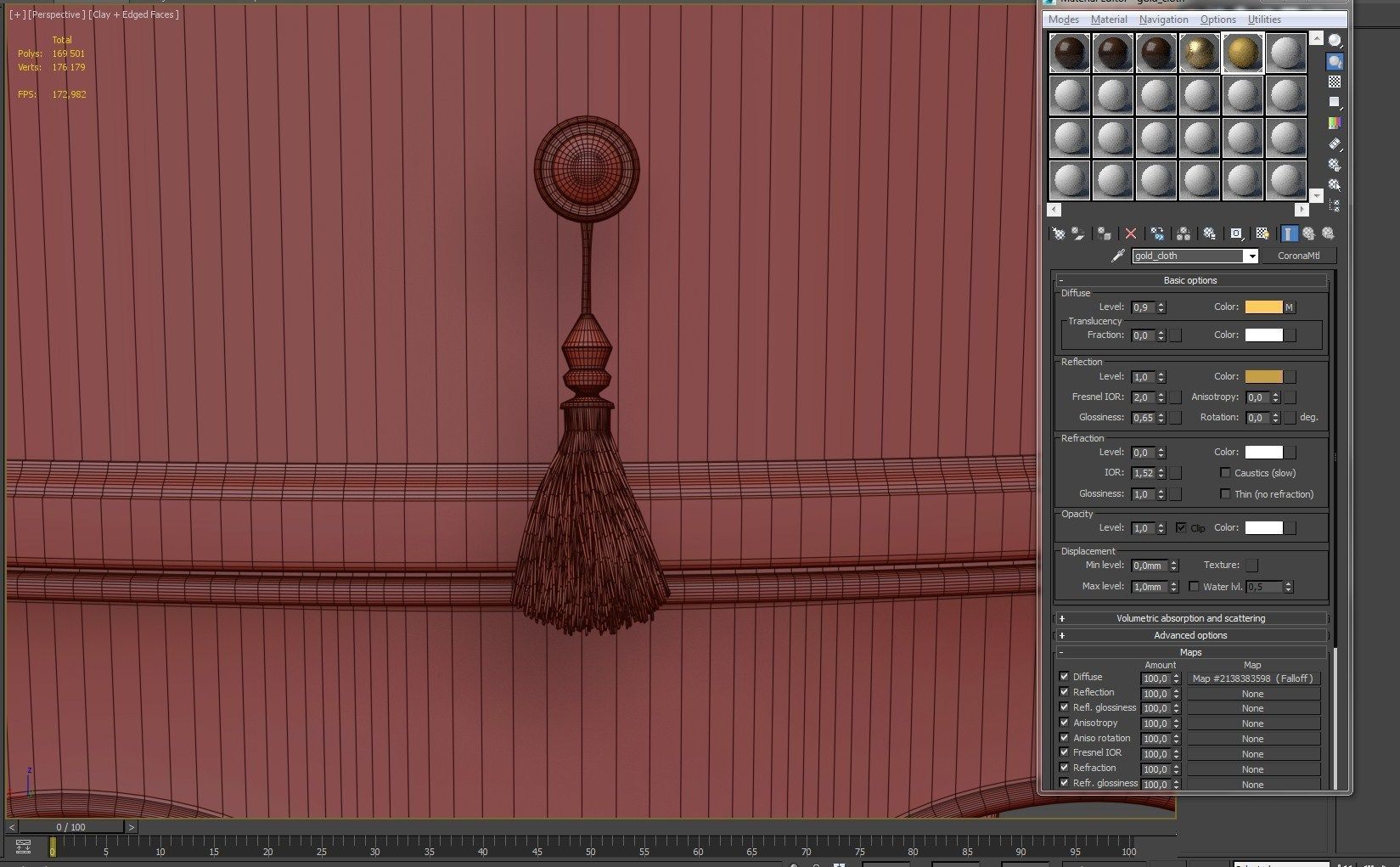Click the Reflection Glossiness spinner arrows

pos(1161,418)
